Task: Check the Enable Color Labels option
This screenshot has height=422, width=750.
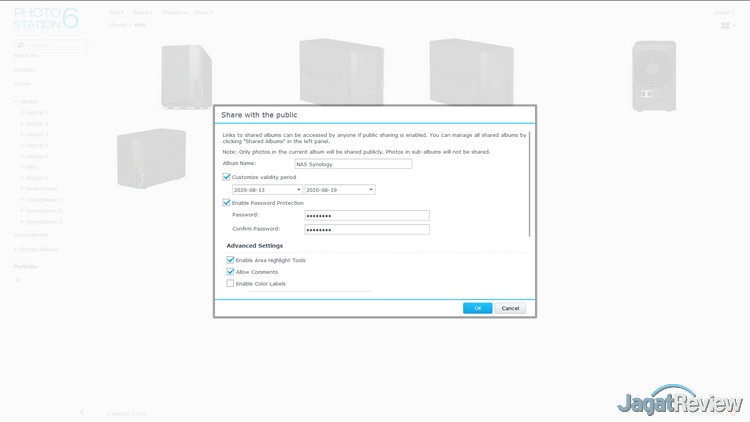Action: pyautogui.click(x=230, y=283)
